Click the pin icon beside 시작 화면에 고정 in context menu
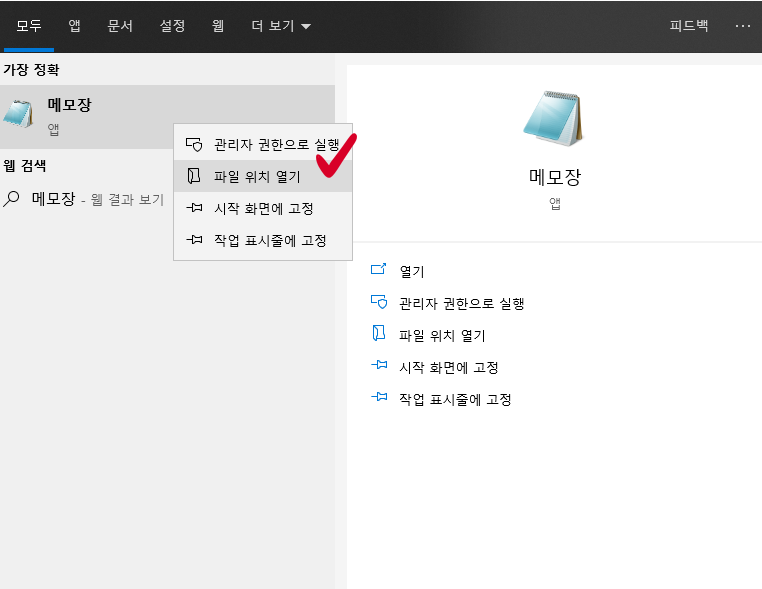 pyautogui.click(x=194, y=208)
